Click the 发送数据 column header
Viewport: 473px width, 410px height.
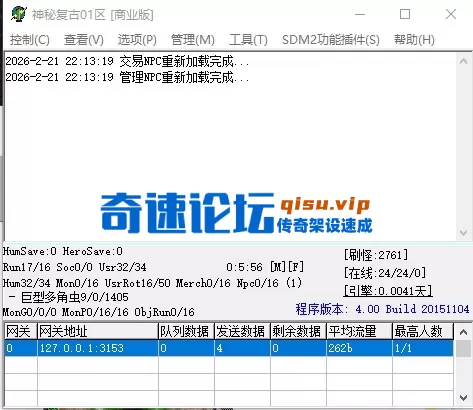coord(242,331)
